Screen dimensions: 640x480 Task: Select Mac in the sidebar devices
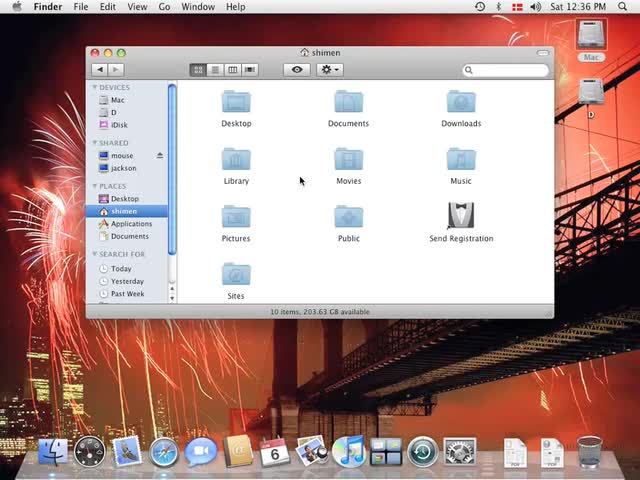coord(127,100)
